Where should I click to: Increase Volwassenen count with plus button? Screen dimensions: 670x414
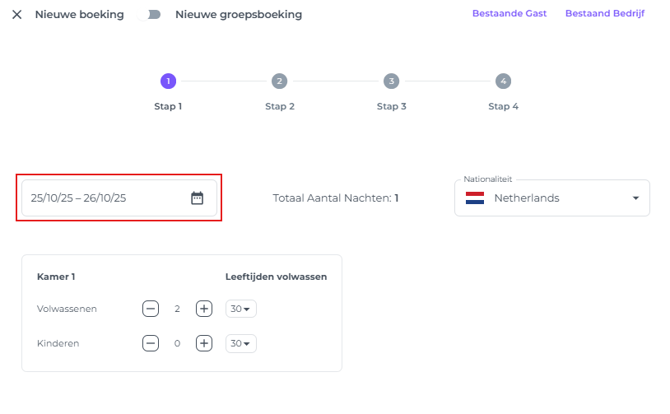(x=204, y=309)
